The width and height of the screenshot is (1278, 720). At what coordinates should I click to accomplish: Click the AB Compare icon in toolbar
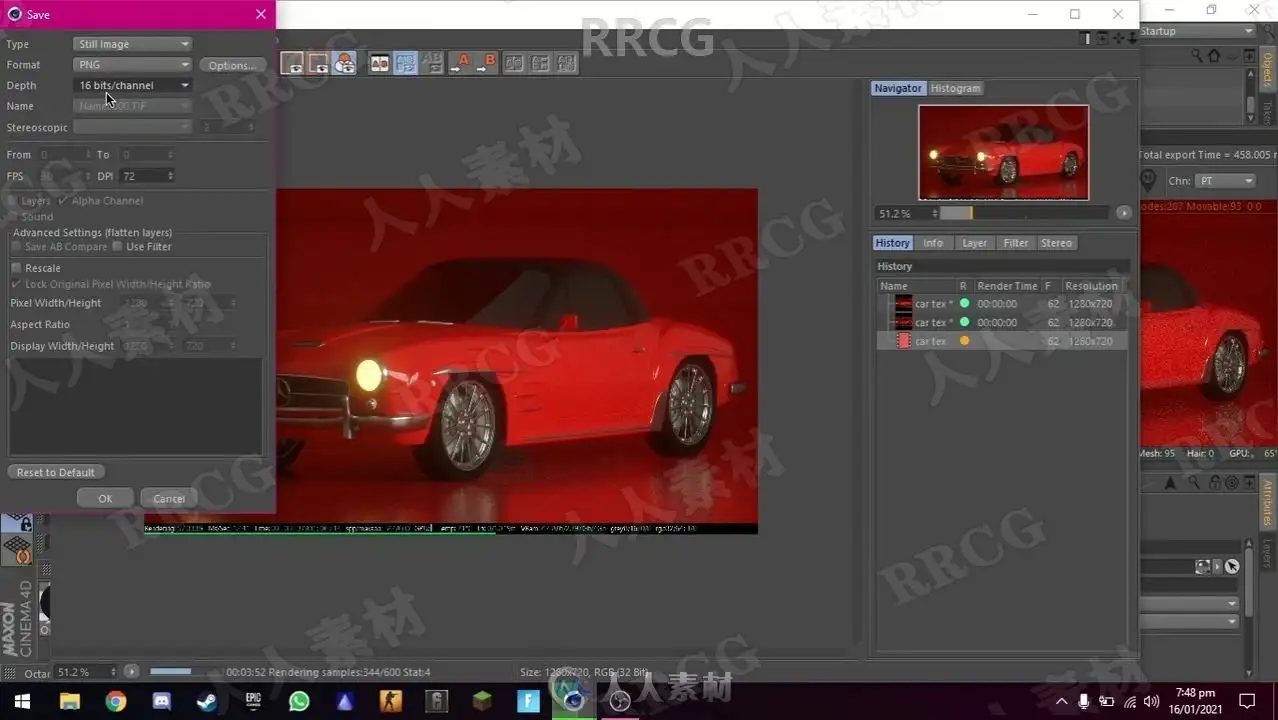tap(380, 63)
